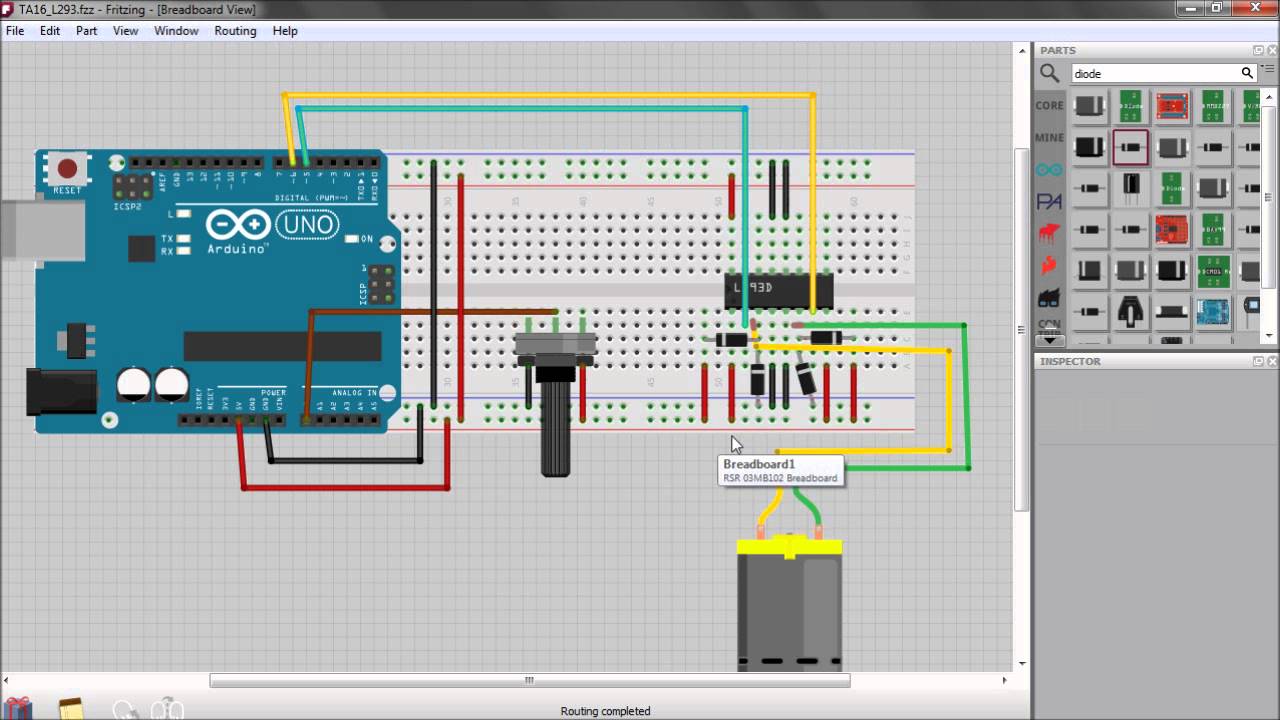1280x720 pixels.
Task: Select the highlighted diode part thumbnail
Action: click(x=1131, y=147)
